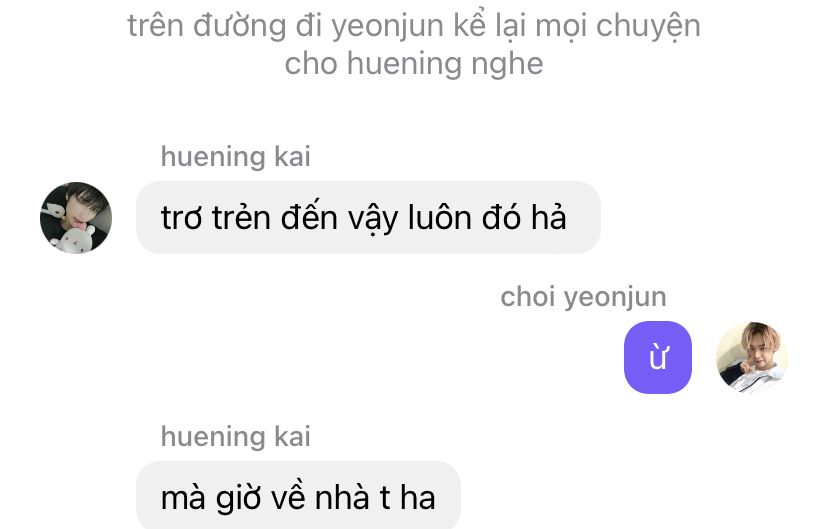Select message "mà giờ về nhà t ha"
828x529 pixels.
[298, 496]
